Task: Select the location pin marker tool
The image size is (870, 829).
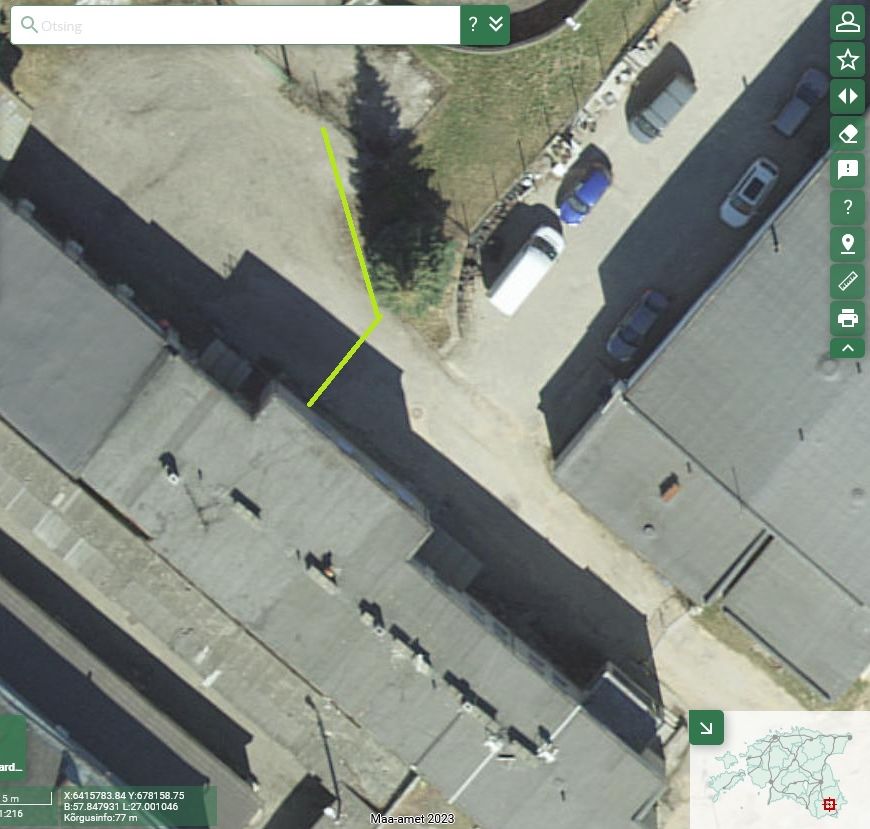Action: pyautogui.click(x=847, y=244)
